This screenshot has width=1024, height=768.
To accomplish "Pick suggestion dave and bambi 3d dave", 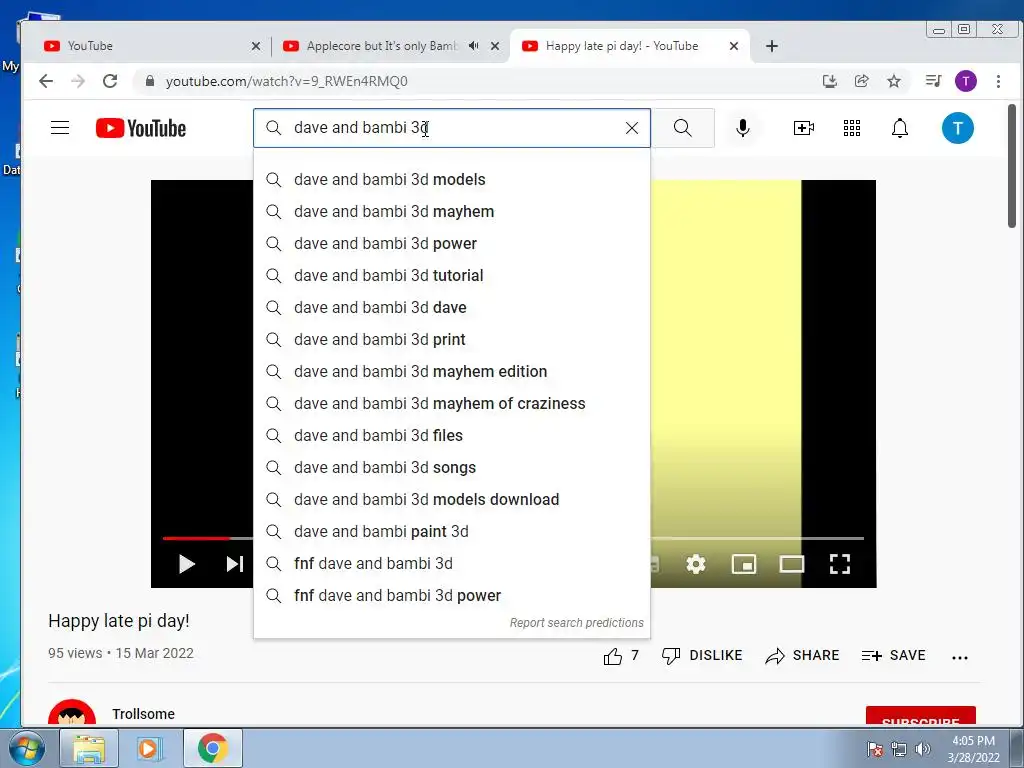I will click(452, 308).
